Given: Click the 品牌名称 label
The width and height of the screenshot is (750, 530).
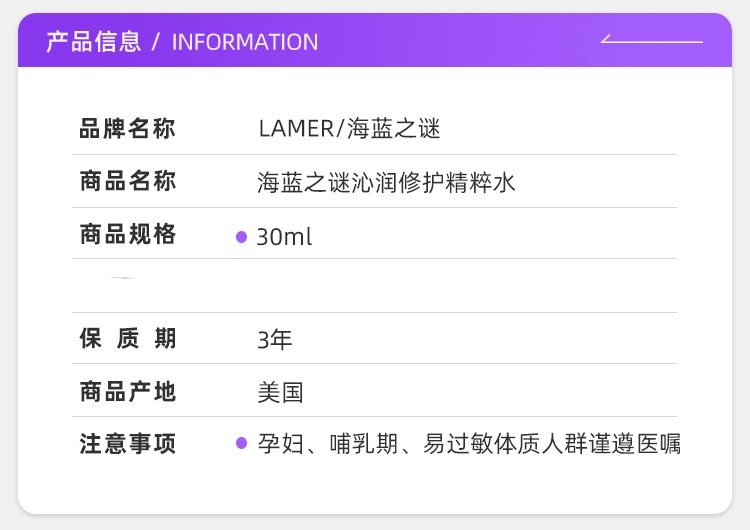Looking at the screenshot, I should point(127,129).
